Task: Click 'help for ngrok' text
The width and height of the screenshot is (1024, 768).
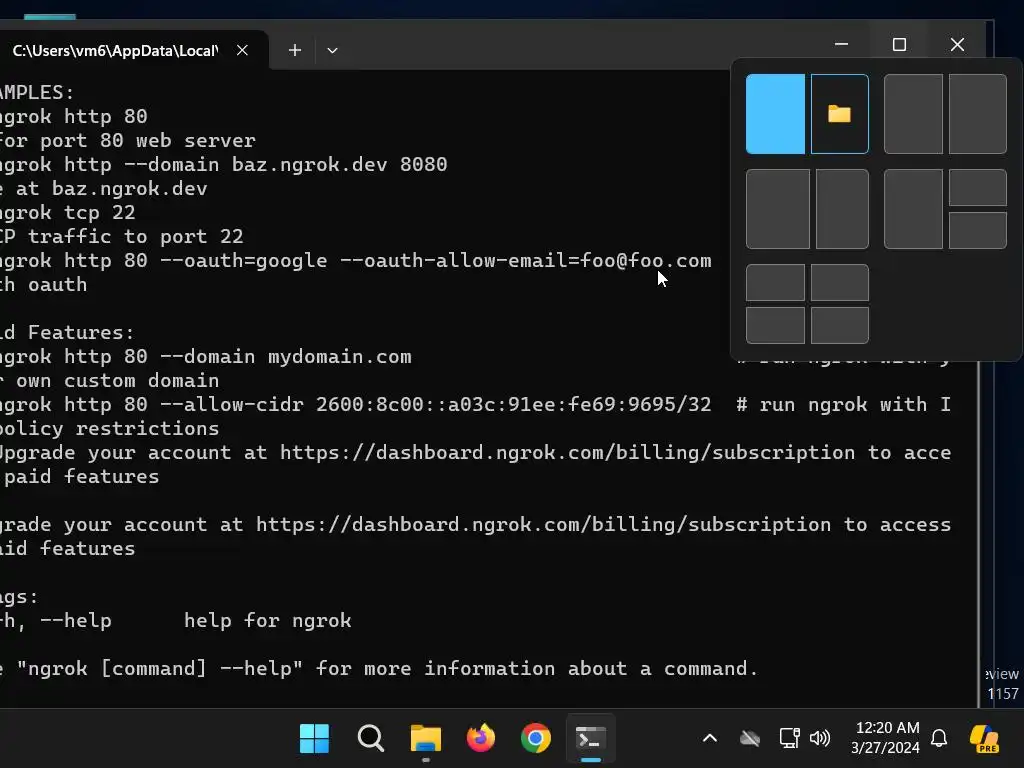Action: coord(268,620)
